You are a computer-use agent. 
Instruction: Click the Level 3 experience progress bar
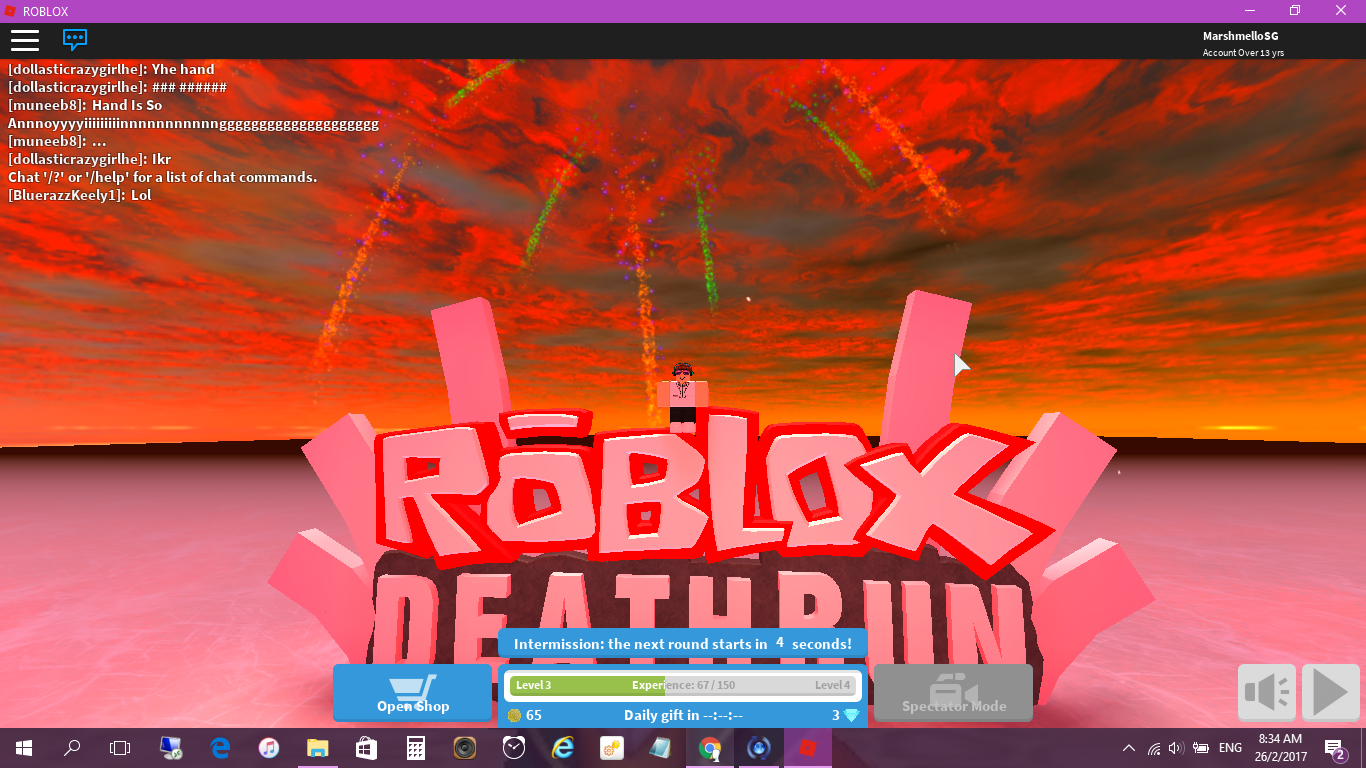click(682, 685)
